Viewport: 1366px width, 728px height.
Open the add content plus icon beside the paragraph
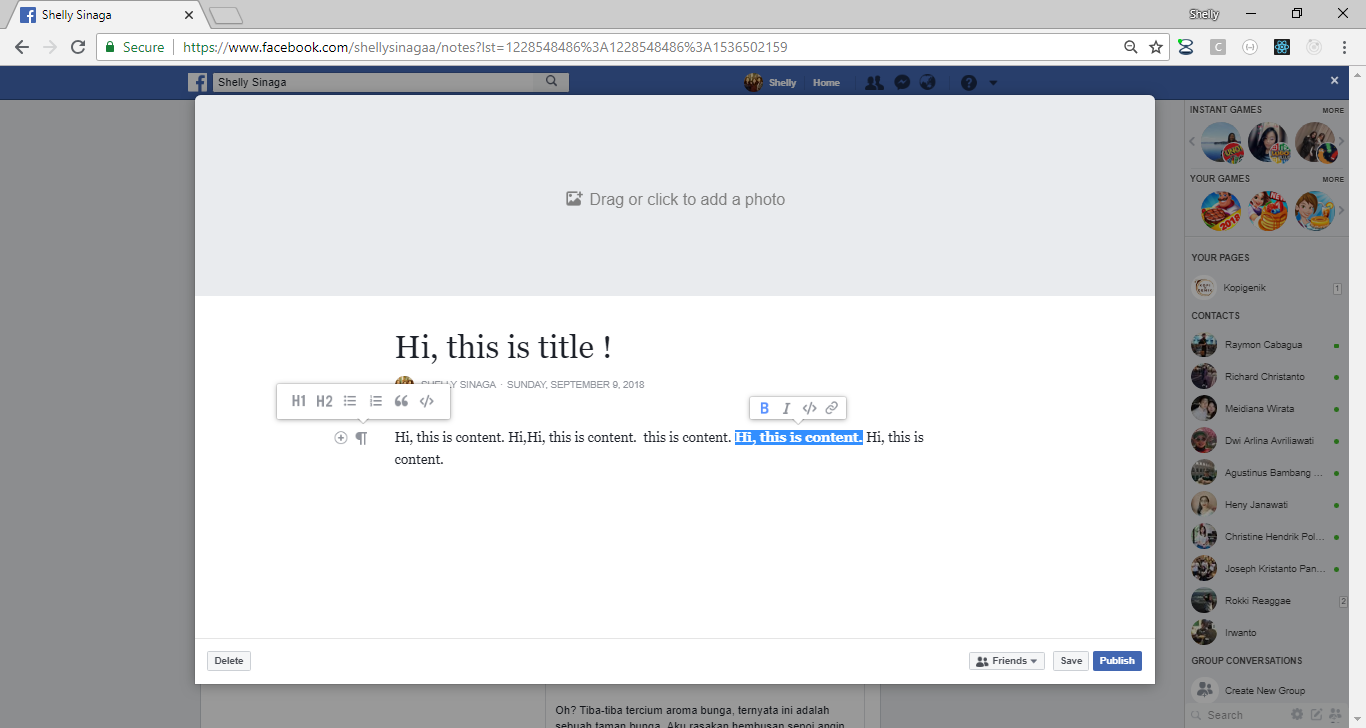click(x=340, y=437)
